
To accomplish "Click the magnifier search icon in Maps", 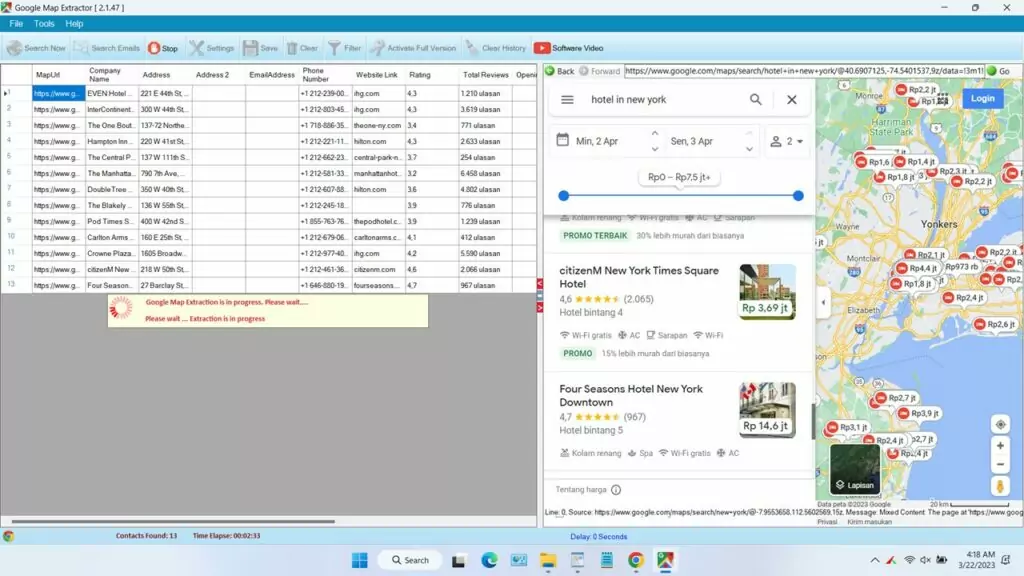I will [756, 100].
